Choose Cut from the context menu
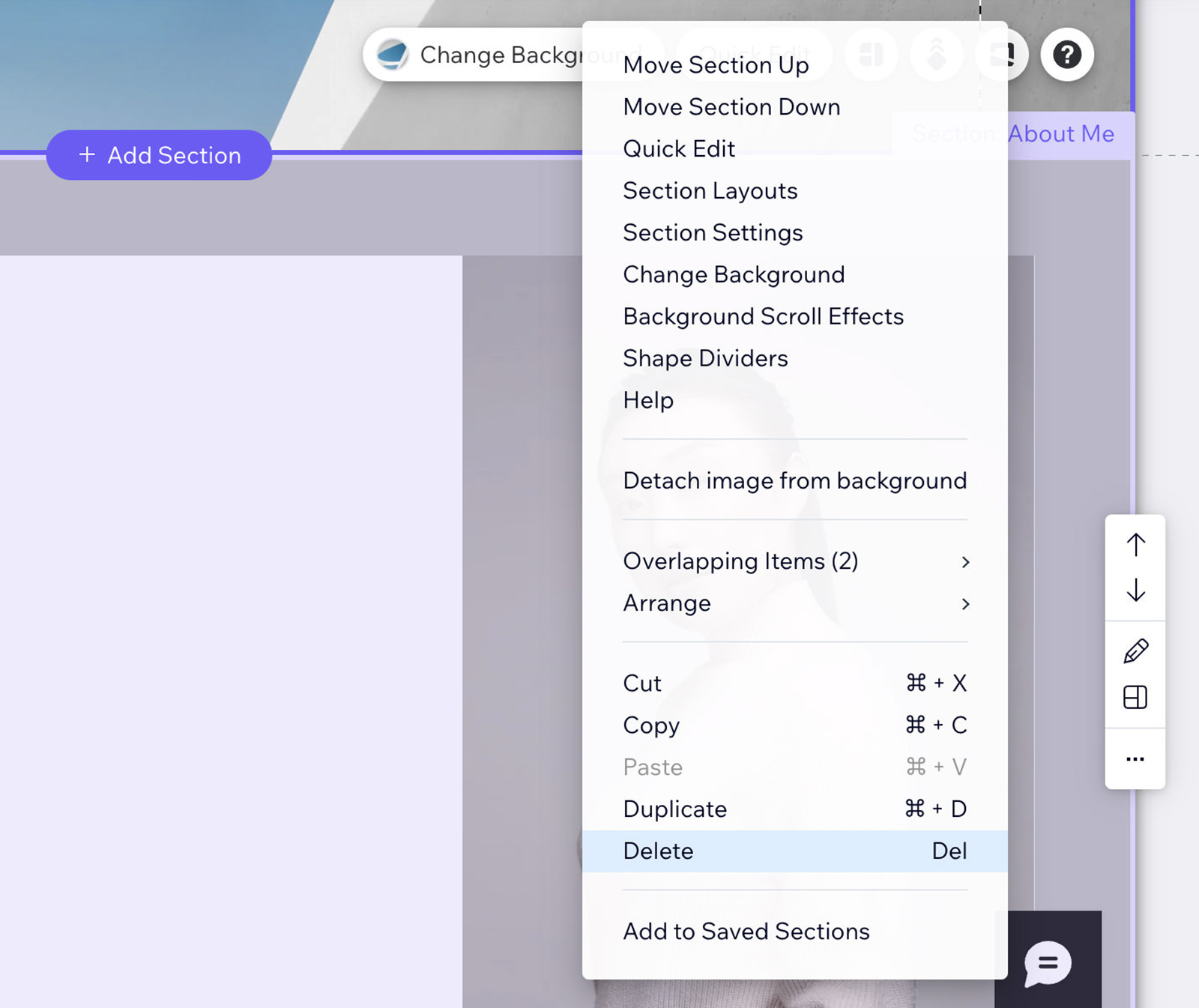This screenshot has width=1199, height=1008. click(795, 683)
